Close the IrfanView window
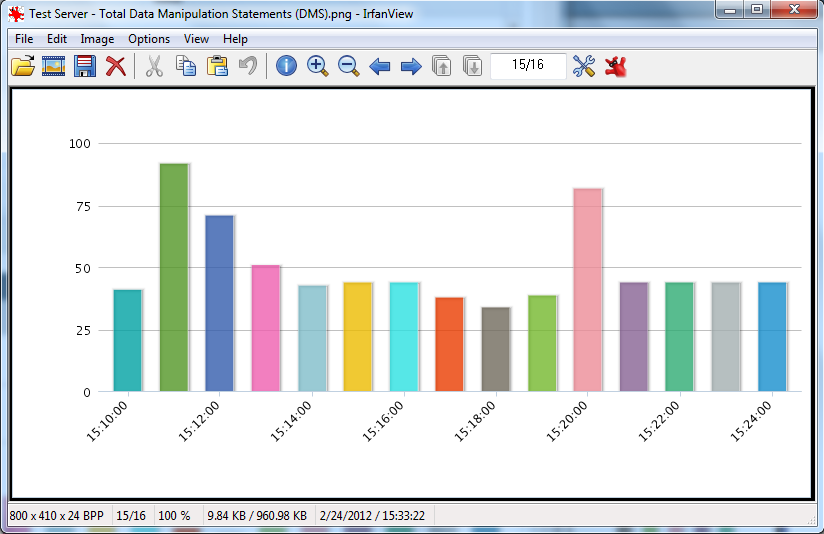This screenshot has width=824, height=534. (795, 9)
